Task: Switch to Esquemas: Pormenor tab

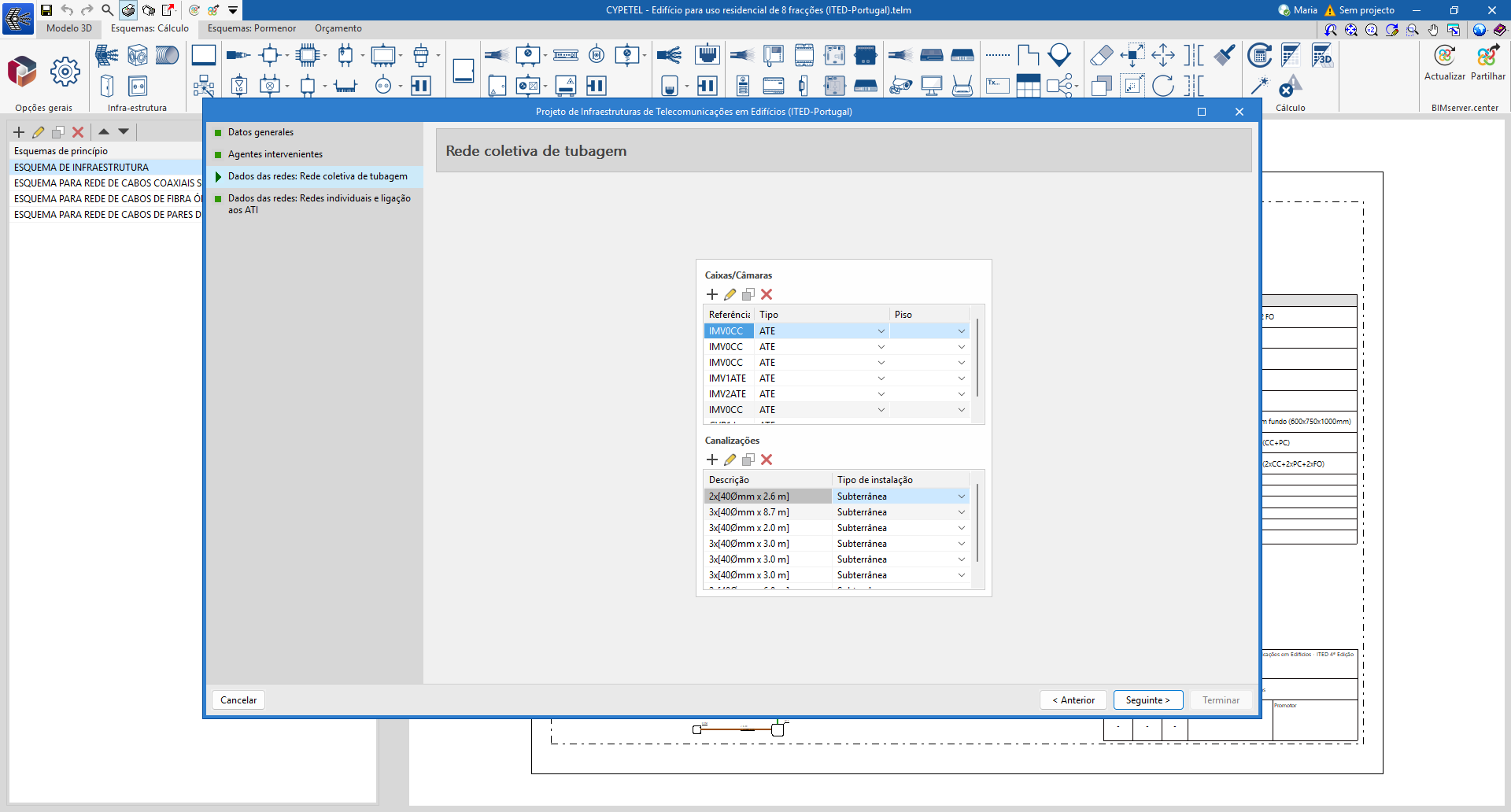Action: [x=252, y=28]
